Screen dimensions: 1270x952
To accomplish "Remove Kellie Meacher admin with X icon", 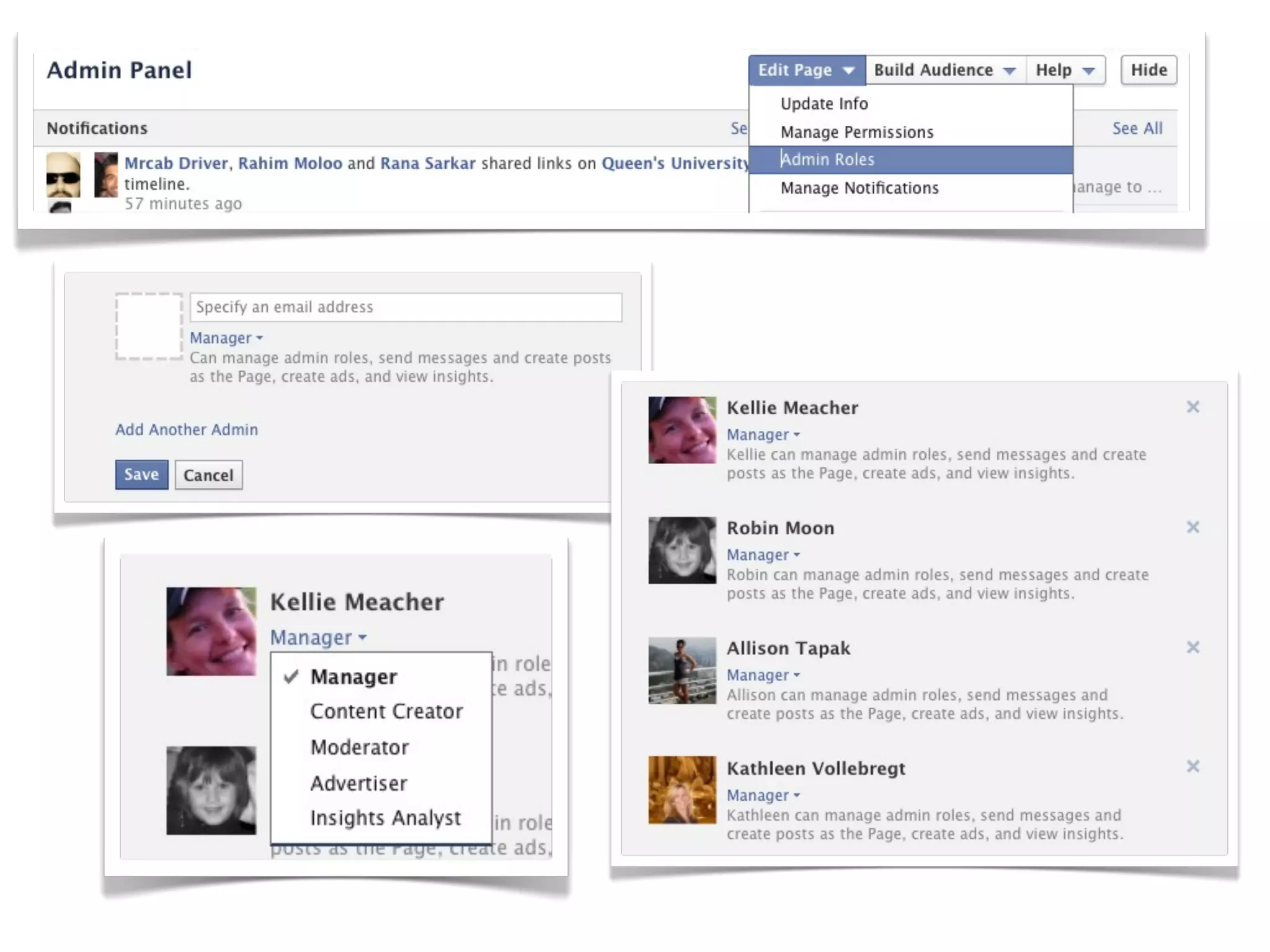I will tap(1192, 407).
